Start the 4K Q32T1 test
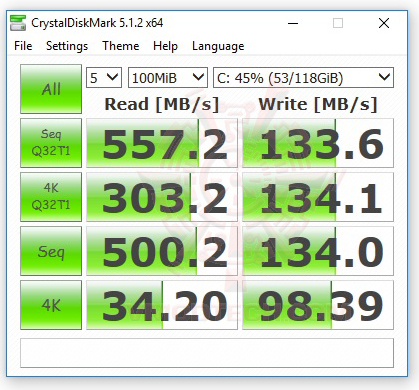Viewport: 419px width, 390px height. pos(51,197)
